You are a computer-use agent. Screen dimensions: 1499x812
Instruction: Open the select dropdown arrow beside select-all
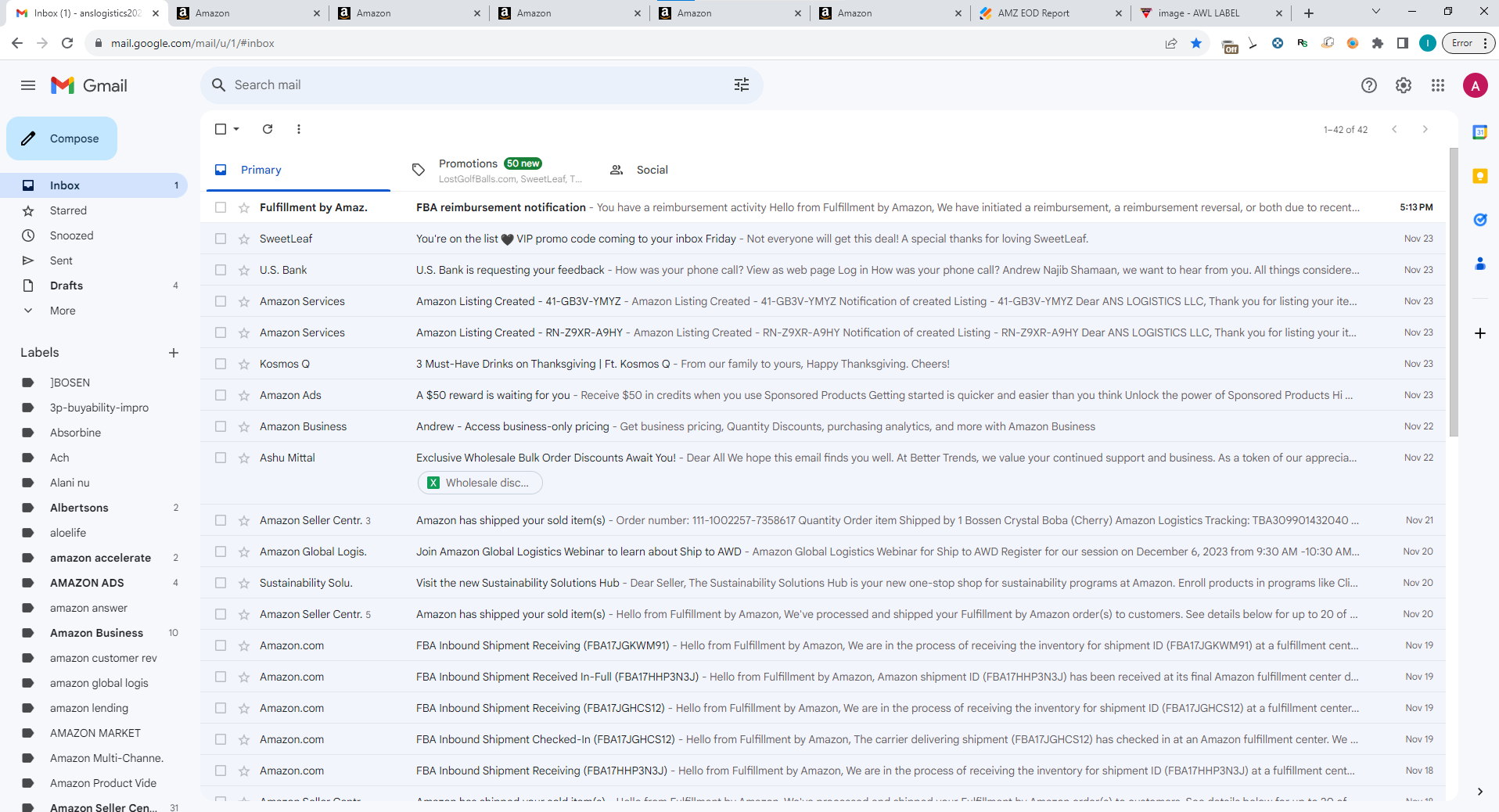[236, 129]
